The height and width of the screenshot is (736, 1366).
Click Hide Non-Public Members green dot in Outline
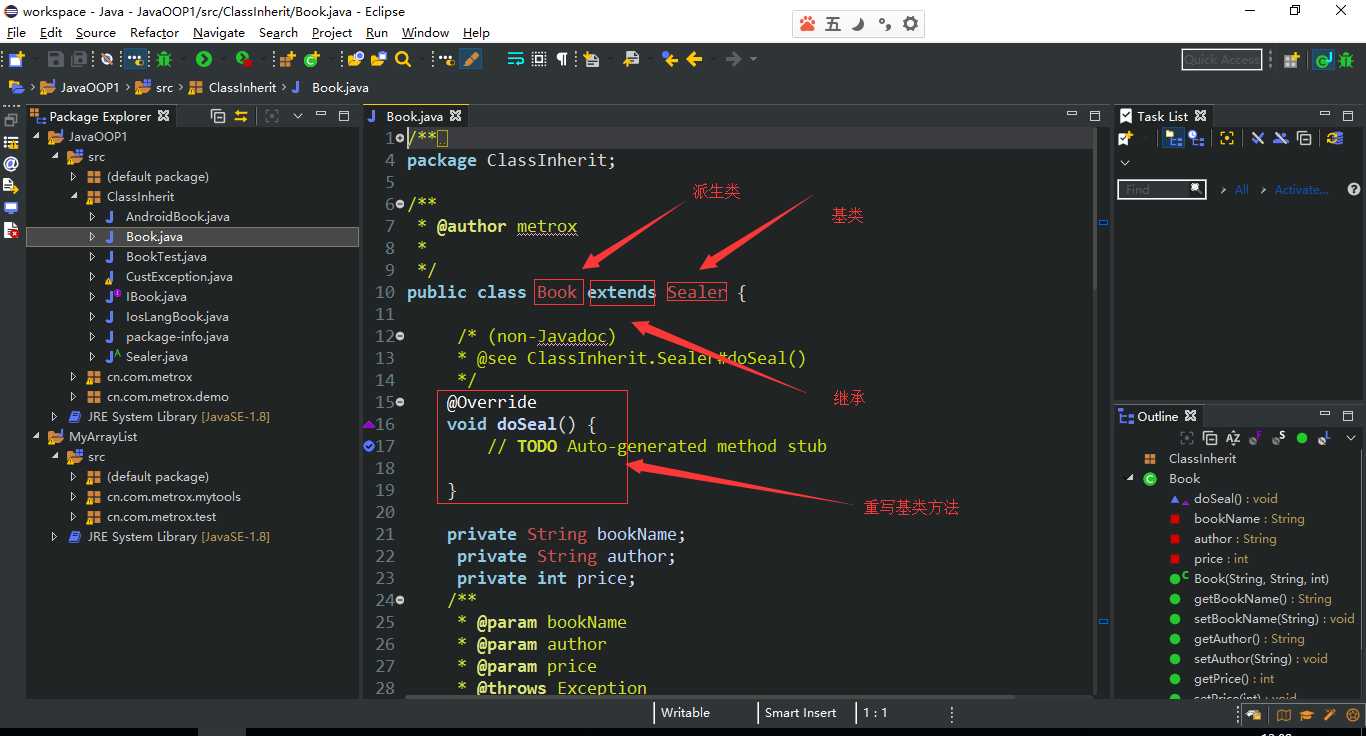click(x=1302, y=438)
